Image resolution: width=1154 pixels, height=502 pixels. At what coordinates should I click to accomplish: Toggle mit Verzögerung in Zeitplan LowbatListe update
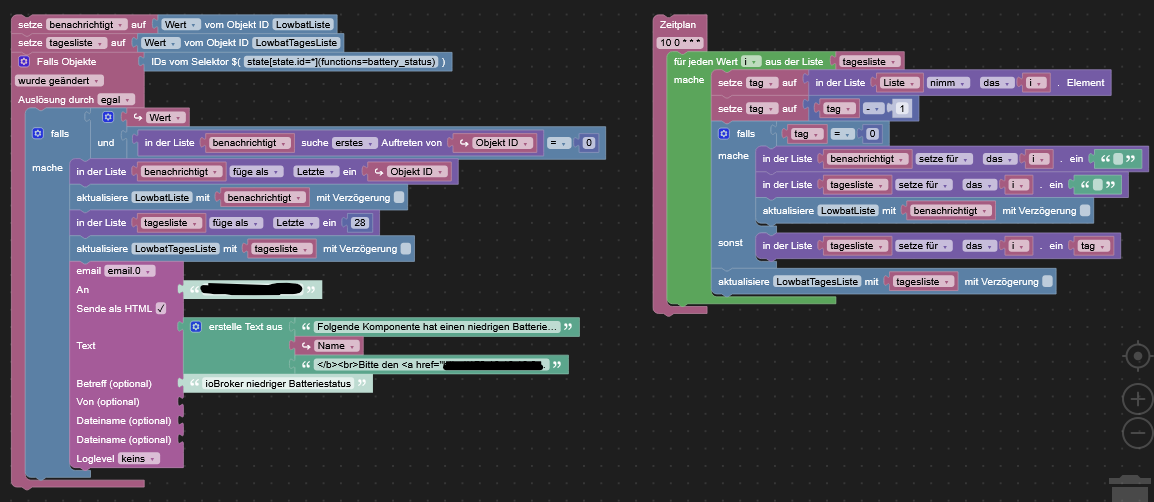pyautogui.click(x=1085, y=211)
